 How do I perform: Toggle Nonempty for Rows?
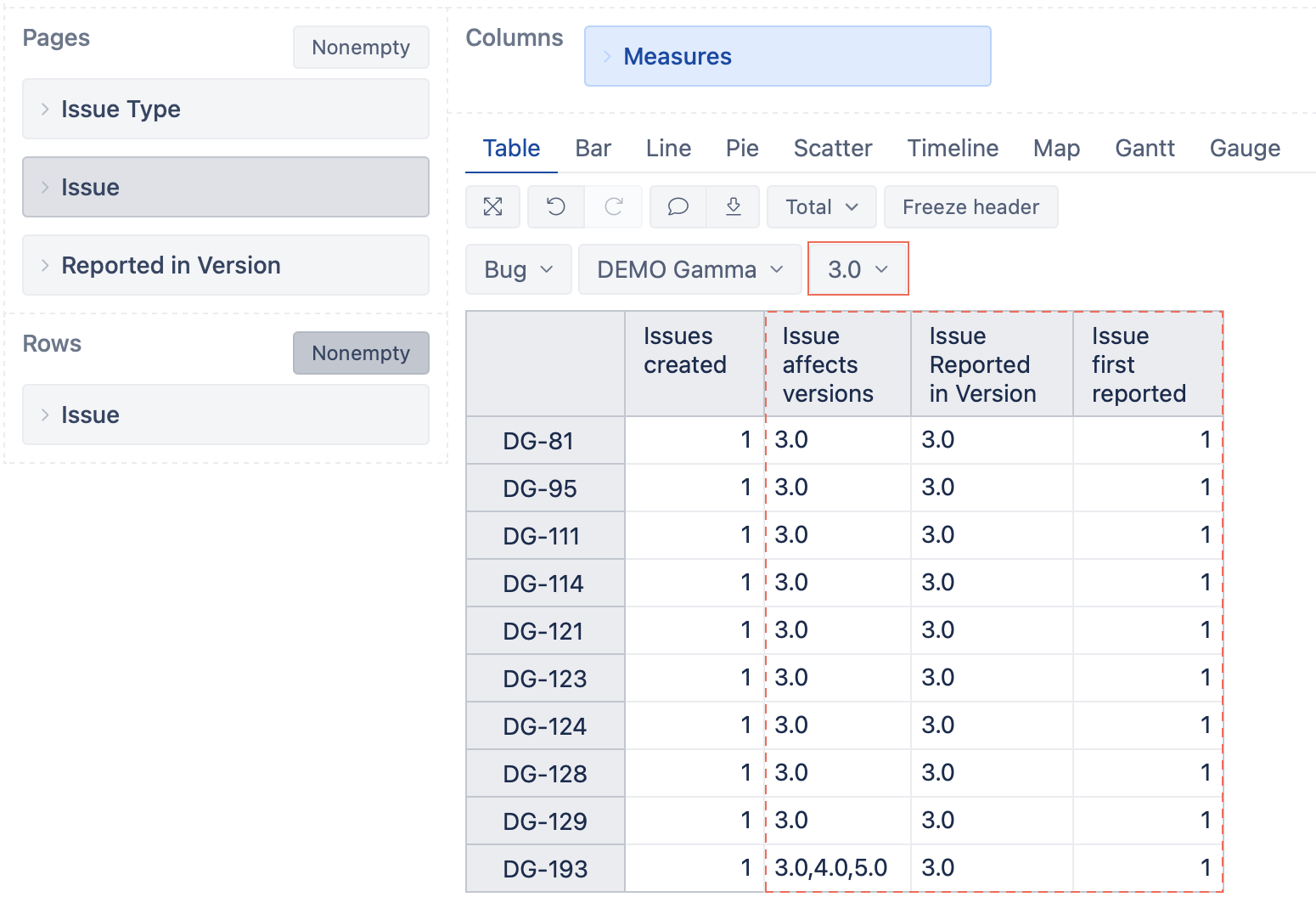point(361,353)
